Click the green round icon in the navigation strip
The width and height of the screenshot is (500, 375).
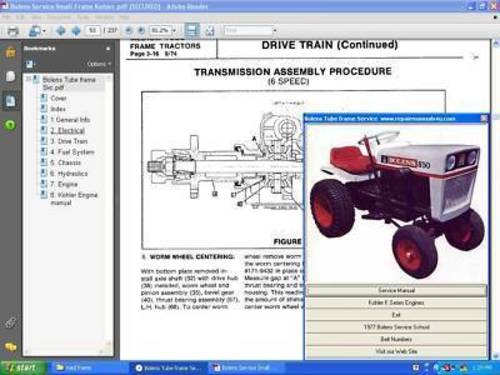pyautogui.click(x=10, y=125)
